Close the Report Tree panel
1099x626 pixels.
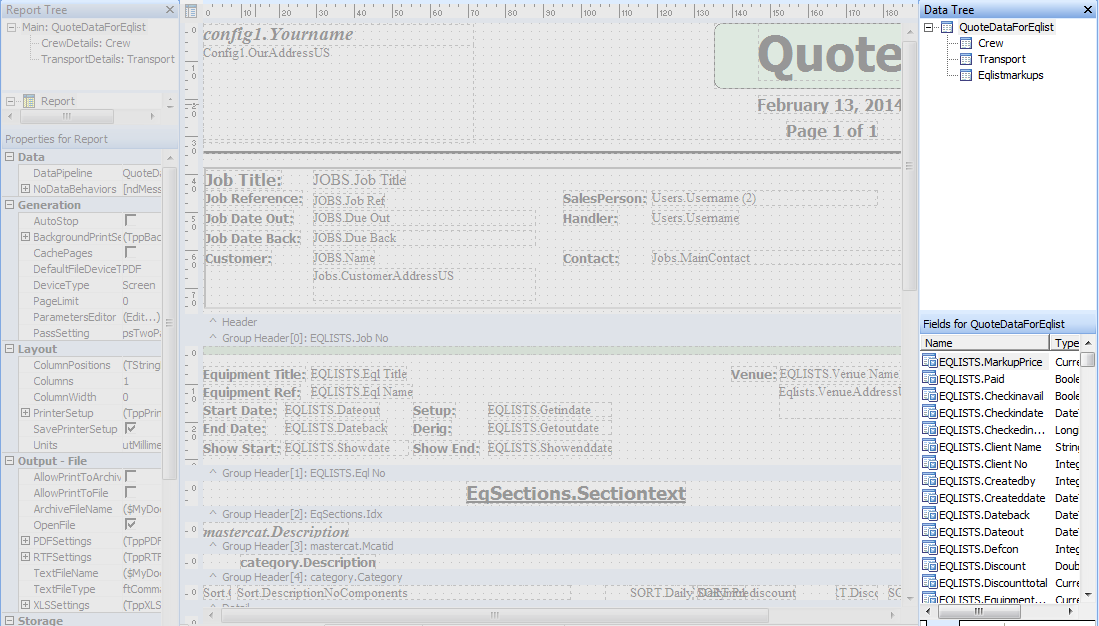click(167, 10)
